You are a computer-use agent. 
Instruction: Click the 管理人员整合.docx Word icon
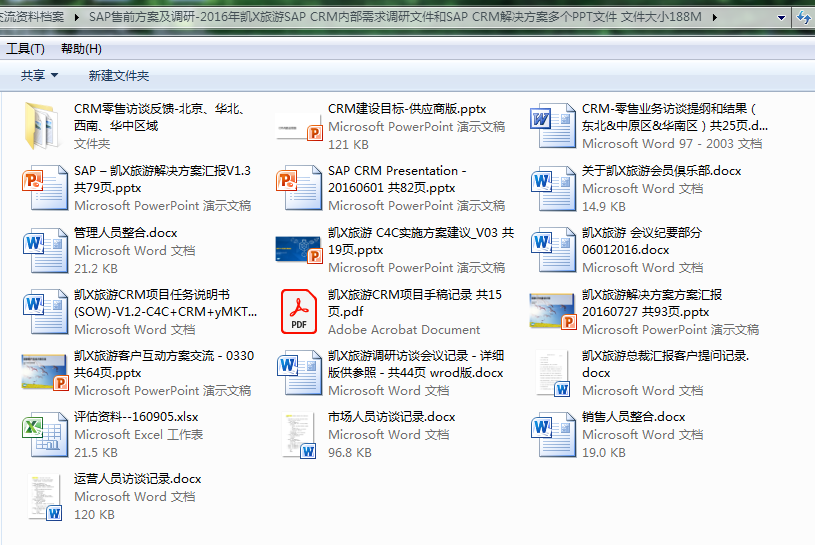(x=45, y=250)
